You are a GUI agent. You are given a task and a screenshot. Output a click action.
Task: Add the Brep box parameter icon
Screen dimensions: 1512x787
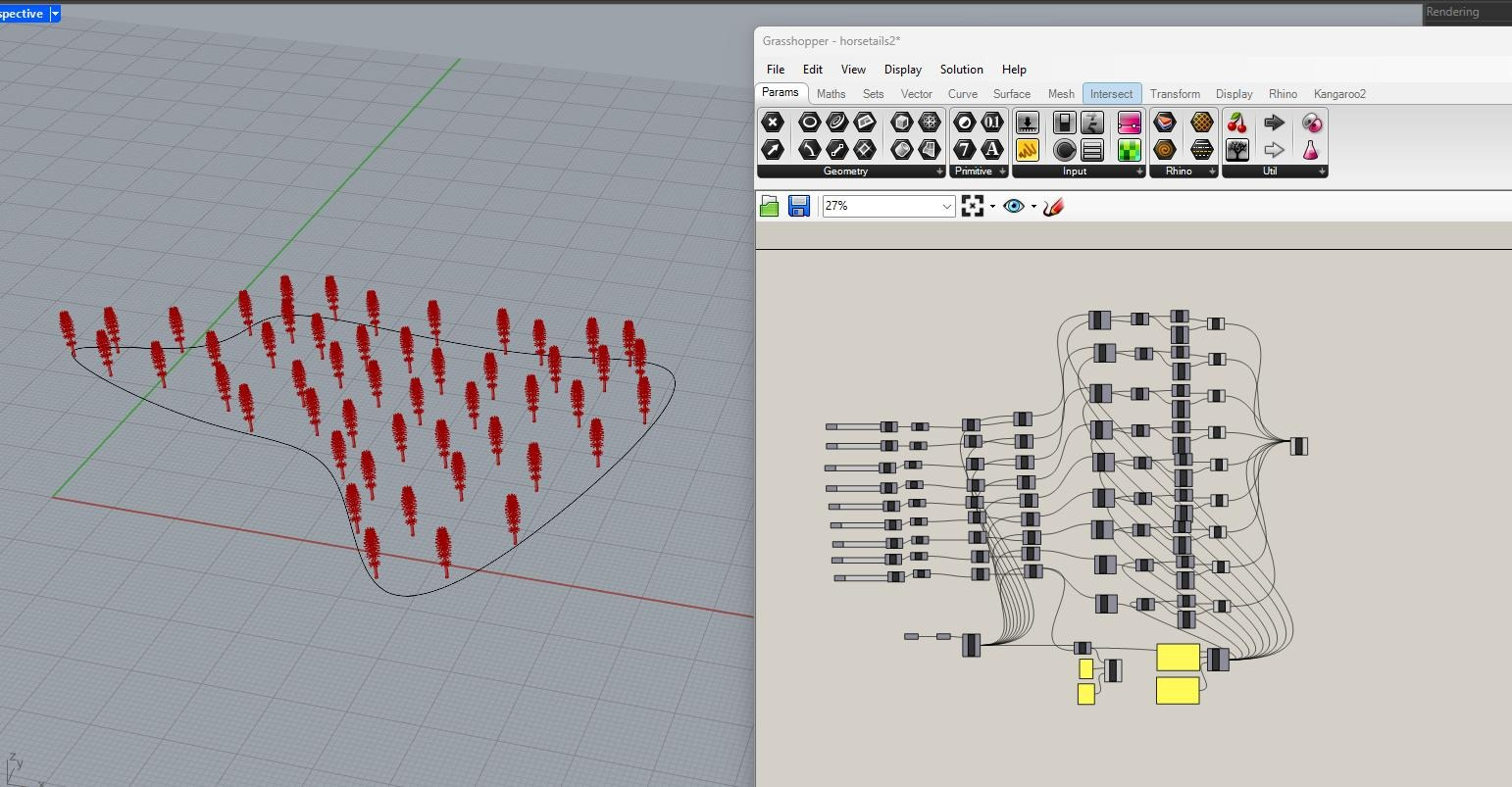click(901, 122)
